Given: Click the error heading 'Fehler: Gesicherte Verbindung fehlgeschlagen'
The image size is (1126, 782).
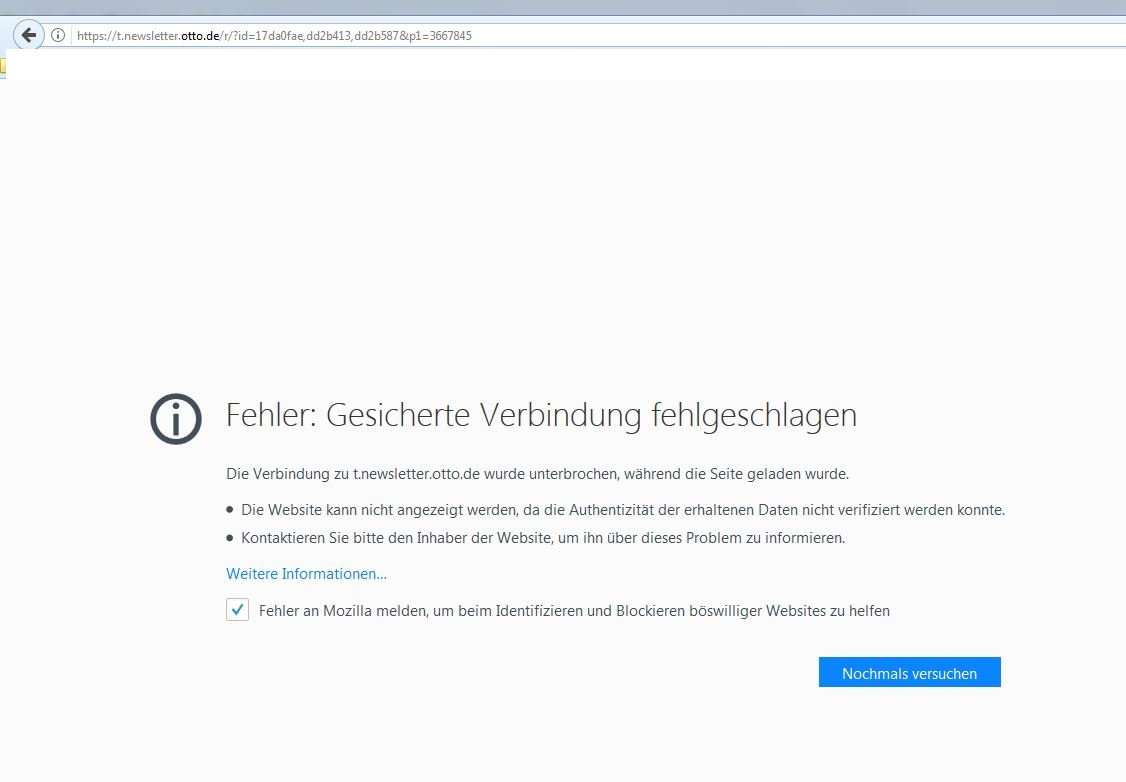Looking at the screenshot, I should pos(541,415).
